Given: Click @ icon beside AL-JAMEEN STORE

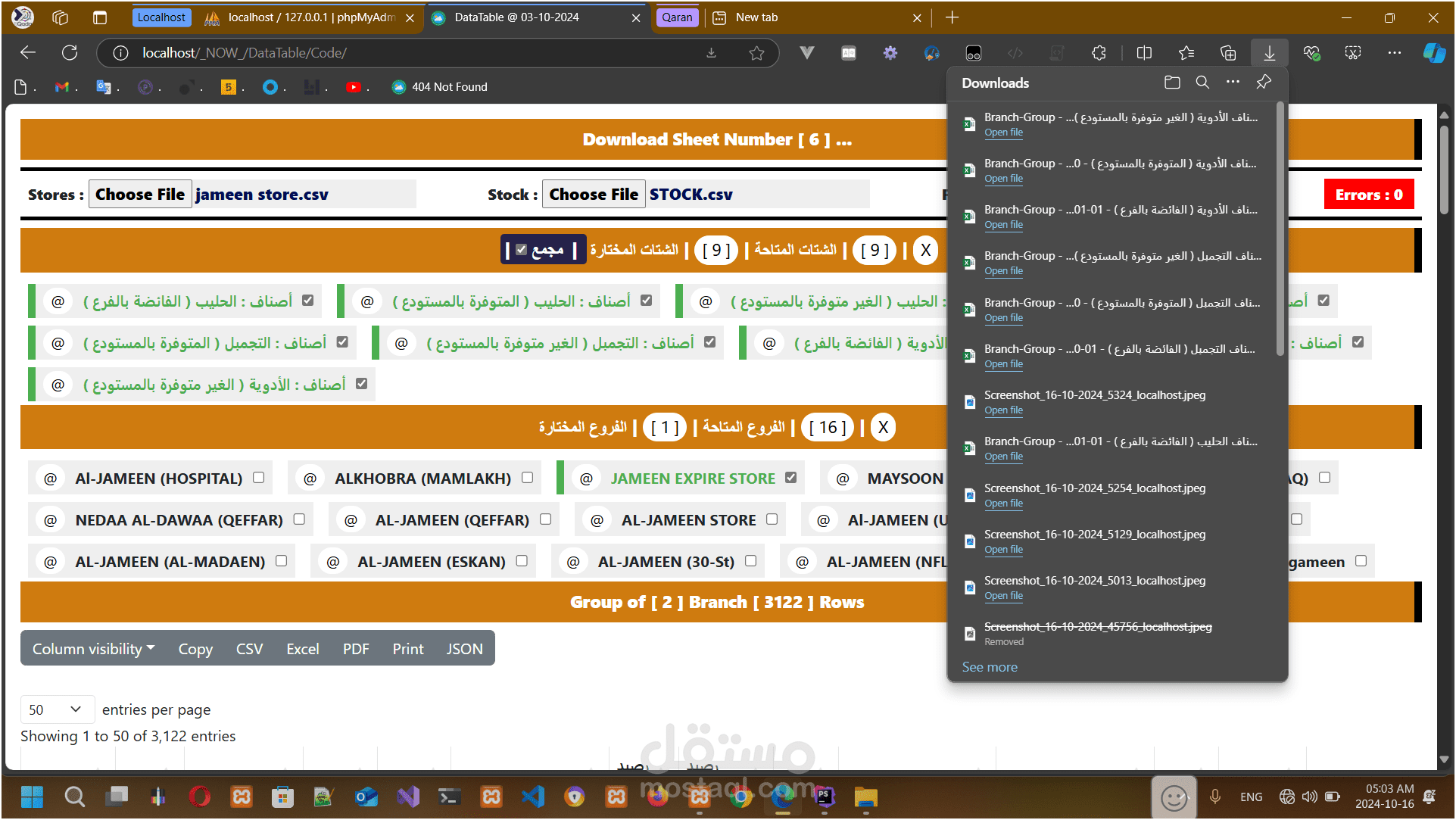Looking at the screenshot, I should [x=597, y=520].
